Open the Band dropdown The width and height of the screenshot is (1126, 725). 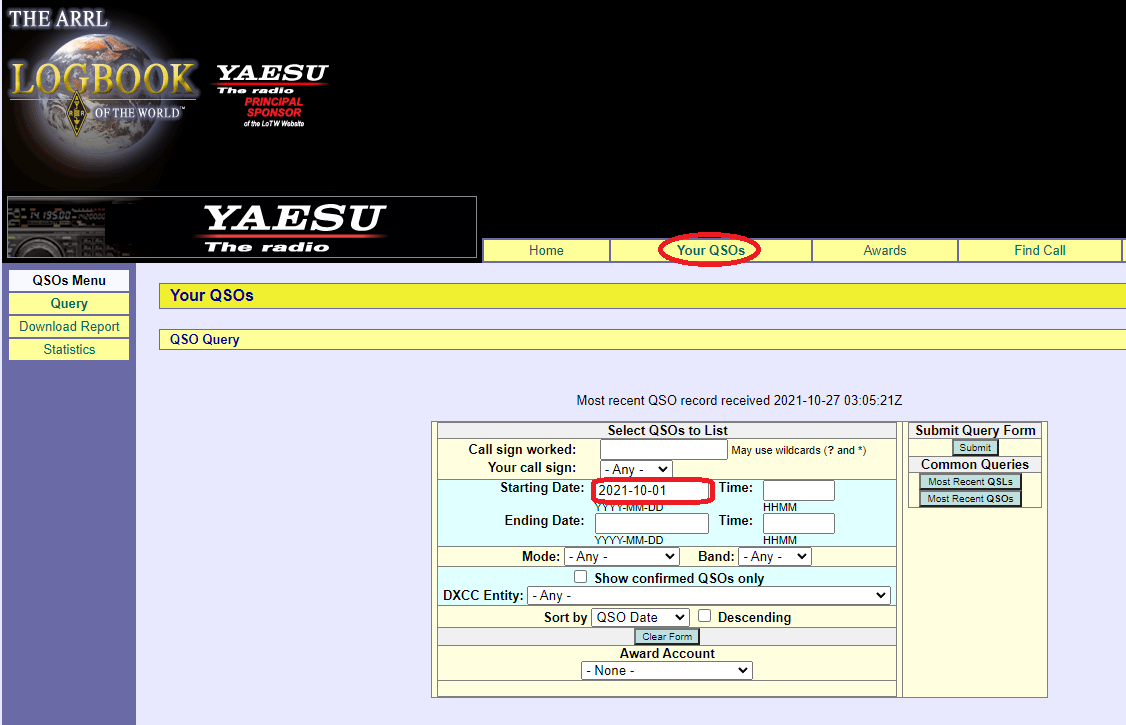pyautogui.click(x=775, y=556)
